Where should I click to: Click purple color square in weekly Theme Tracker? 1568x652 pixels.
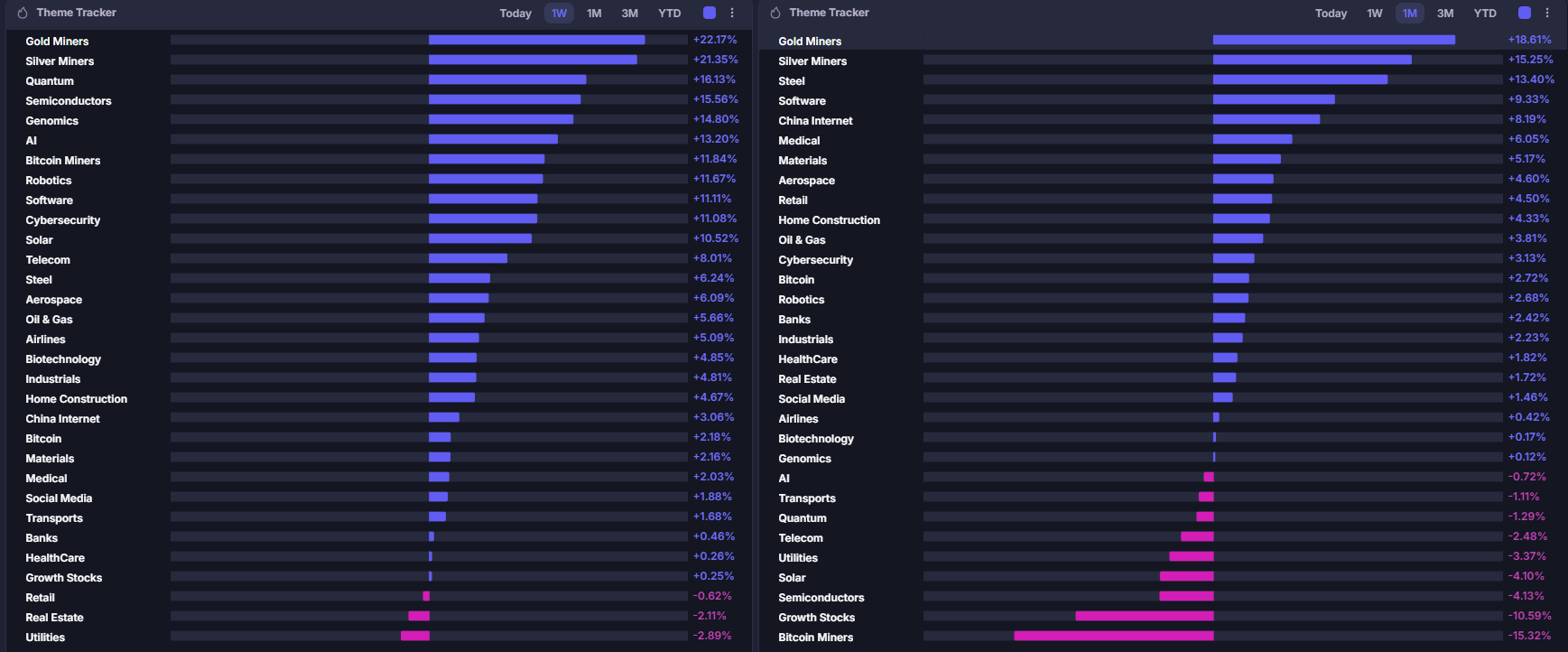click(710, 13)
